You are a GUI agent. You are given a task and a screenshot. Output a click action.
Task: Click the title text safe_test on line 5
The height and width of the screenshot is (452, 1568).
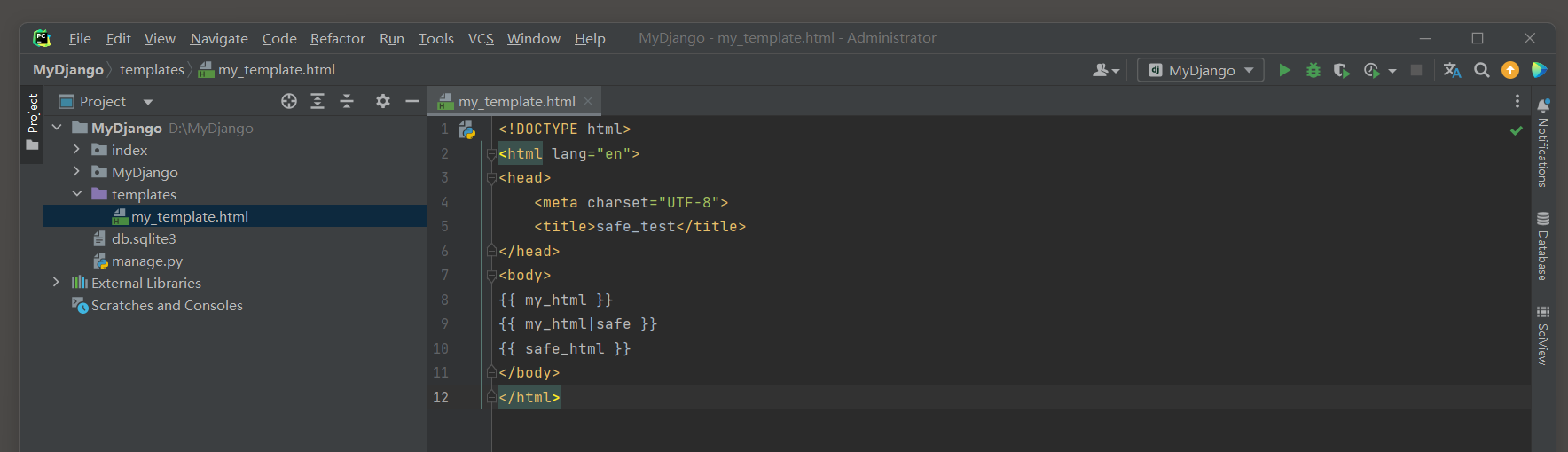click(x=635, y=227)
